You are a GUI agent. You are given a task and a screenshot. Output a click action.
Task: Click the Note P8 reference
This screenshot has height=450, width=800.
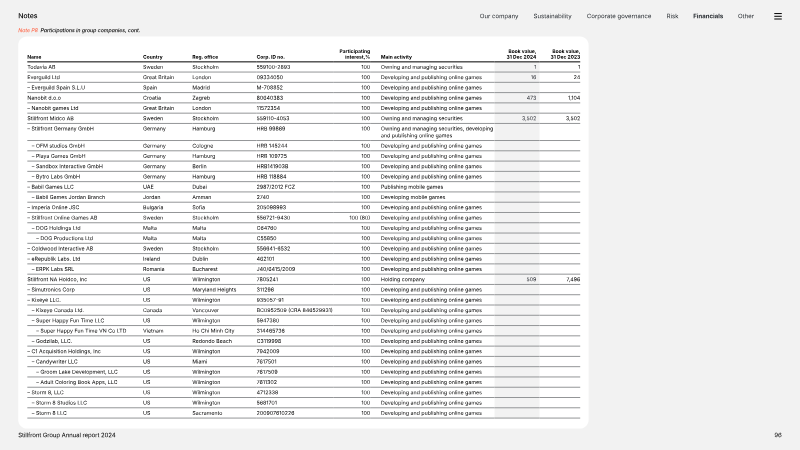click(28, 31)
